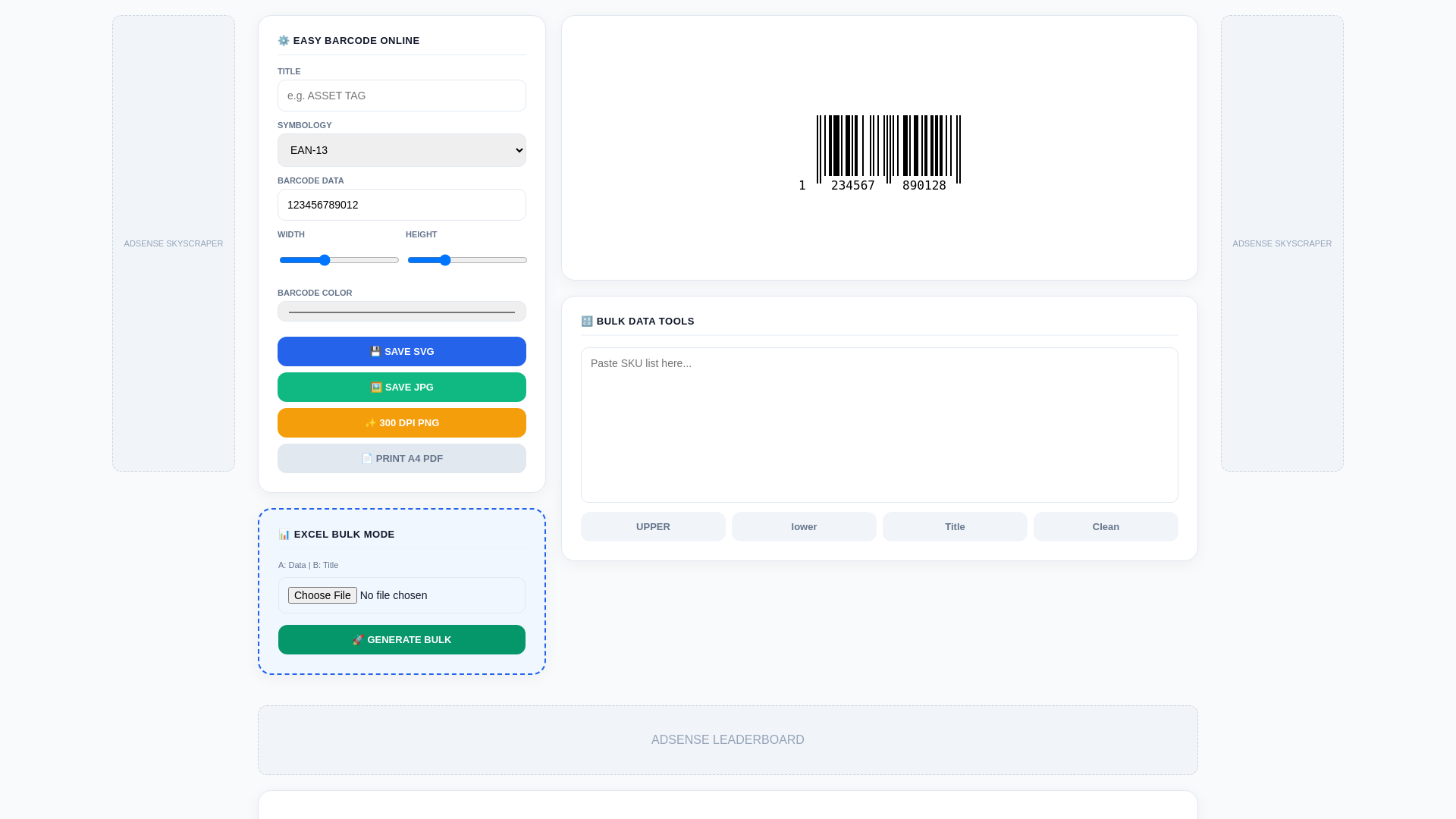Click the gear icon beside Easy Barcode Online
The image size is (1456, 819).
284,41
